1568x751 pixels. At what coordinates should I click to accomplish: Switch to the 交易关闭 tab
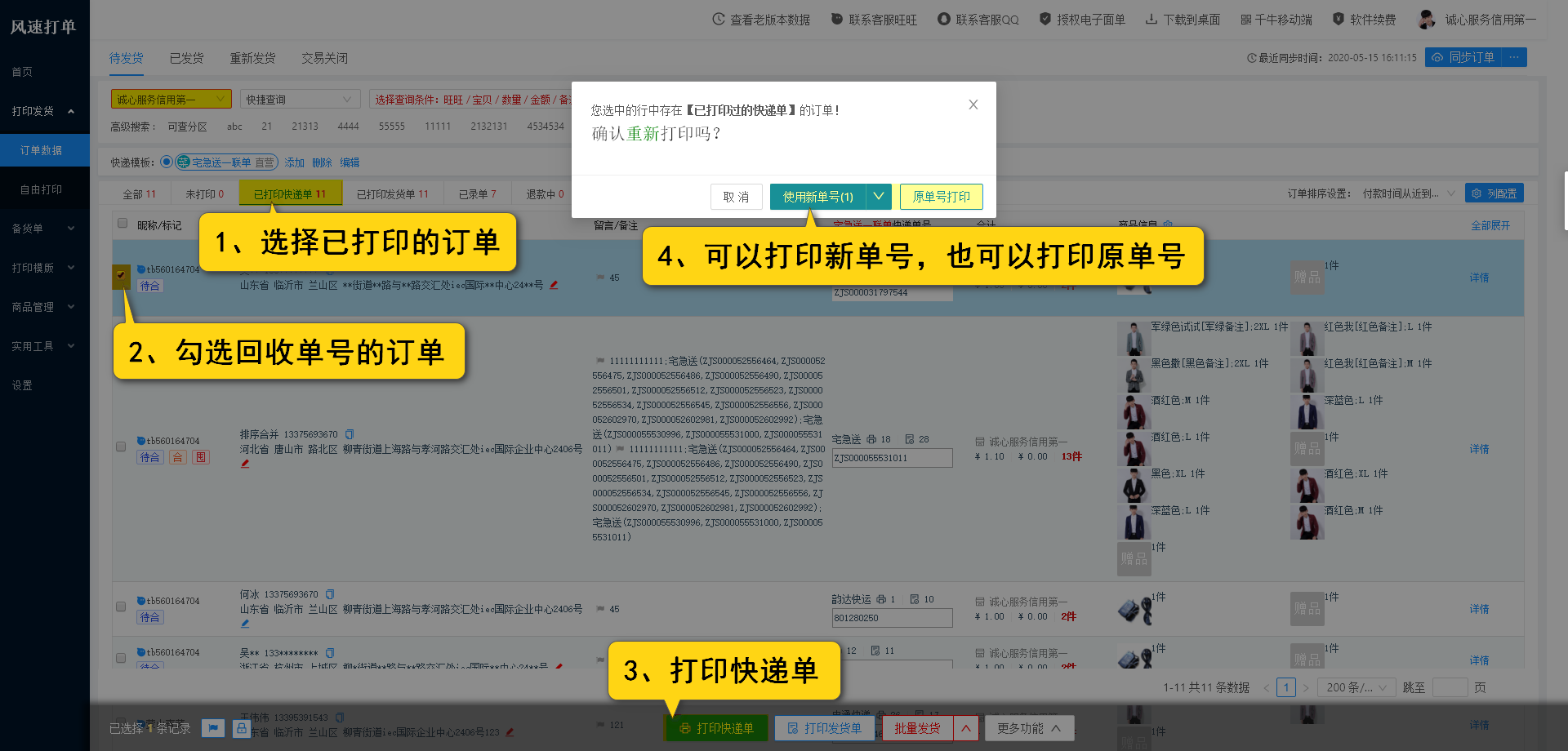324,58
